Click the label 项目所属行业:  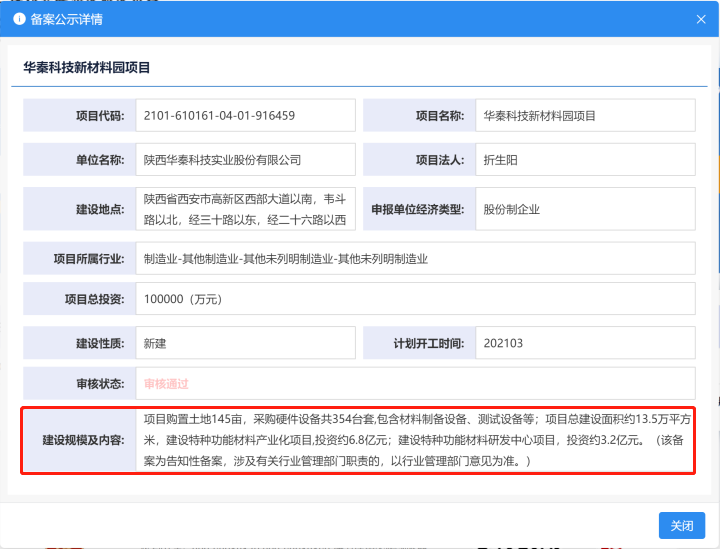click(x=89, y=259)
